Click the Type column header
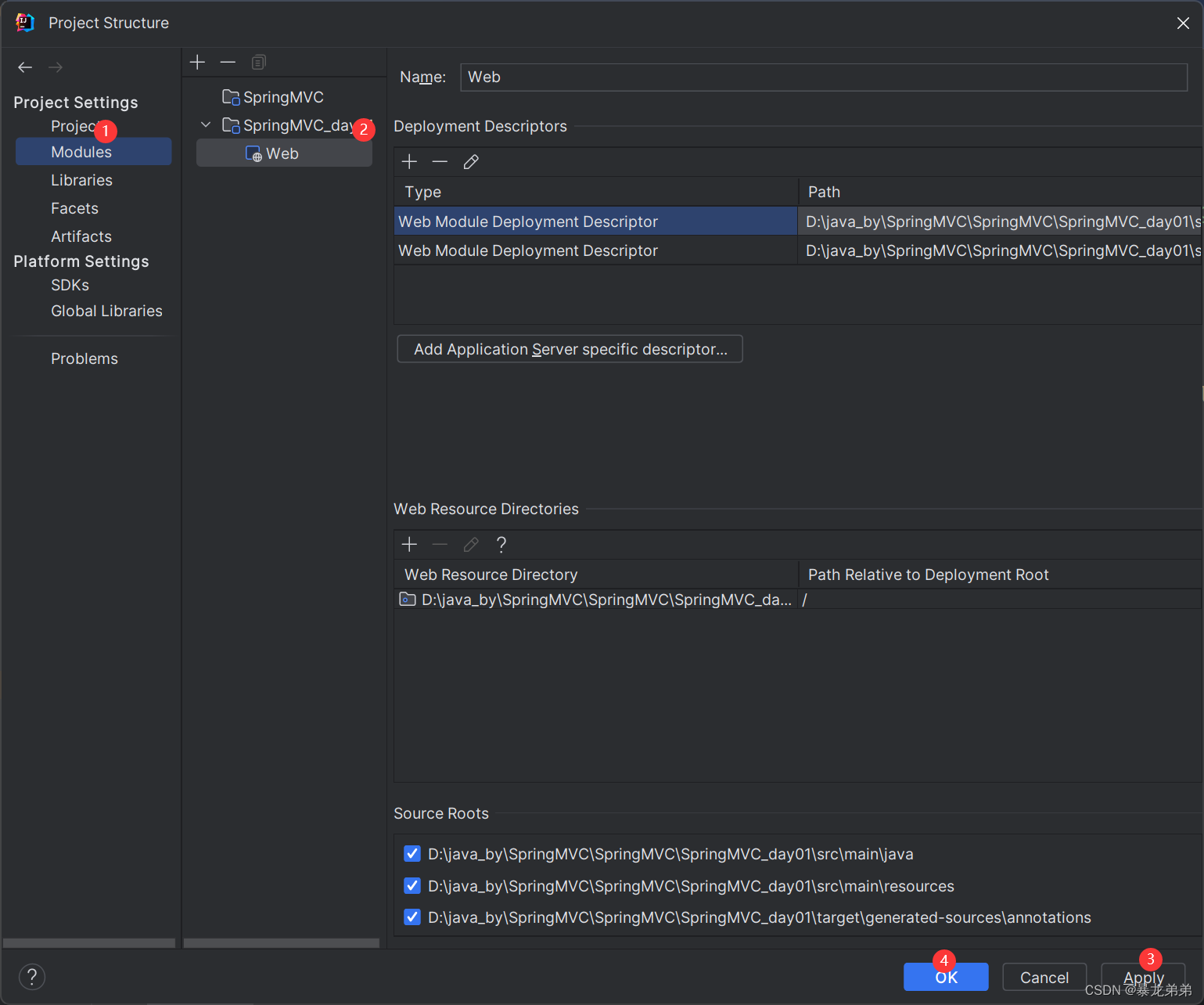Image resolution: width=1204 pixels, height=1005 pixels. click(x=596, y=192)
